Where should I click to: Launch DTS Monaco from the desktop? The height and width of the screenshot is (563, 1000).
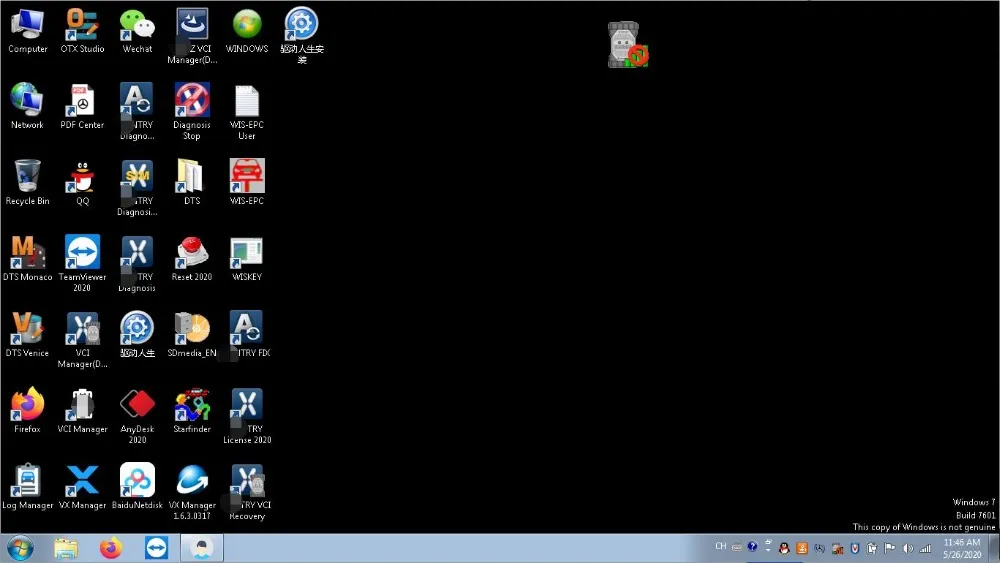pyautogui.click(x=27, y=253)
